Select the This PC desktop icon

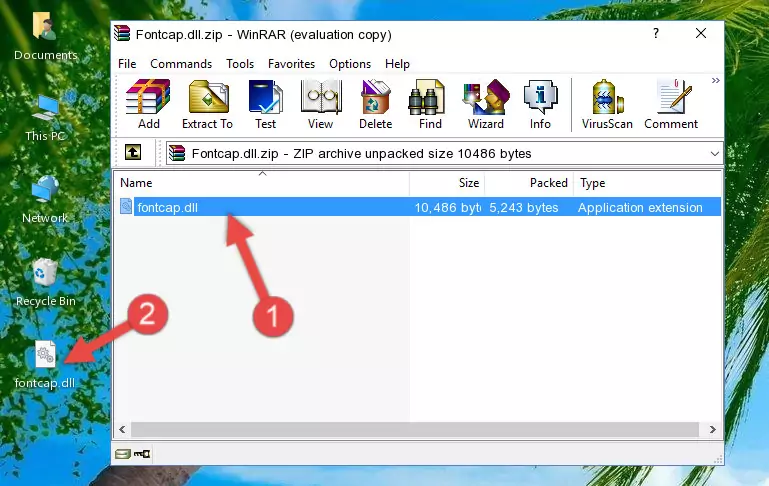point(45,118)
